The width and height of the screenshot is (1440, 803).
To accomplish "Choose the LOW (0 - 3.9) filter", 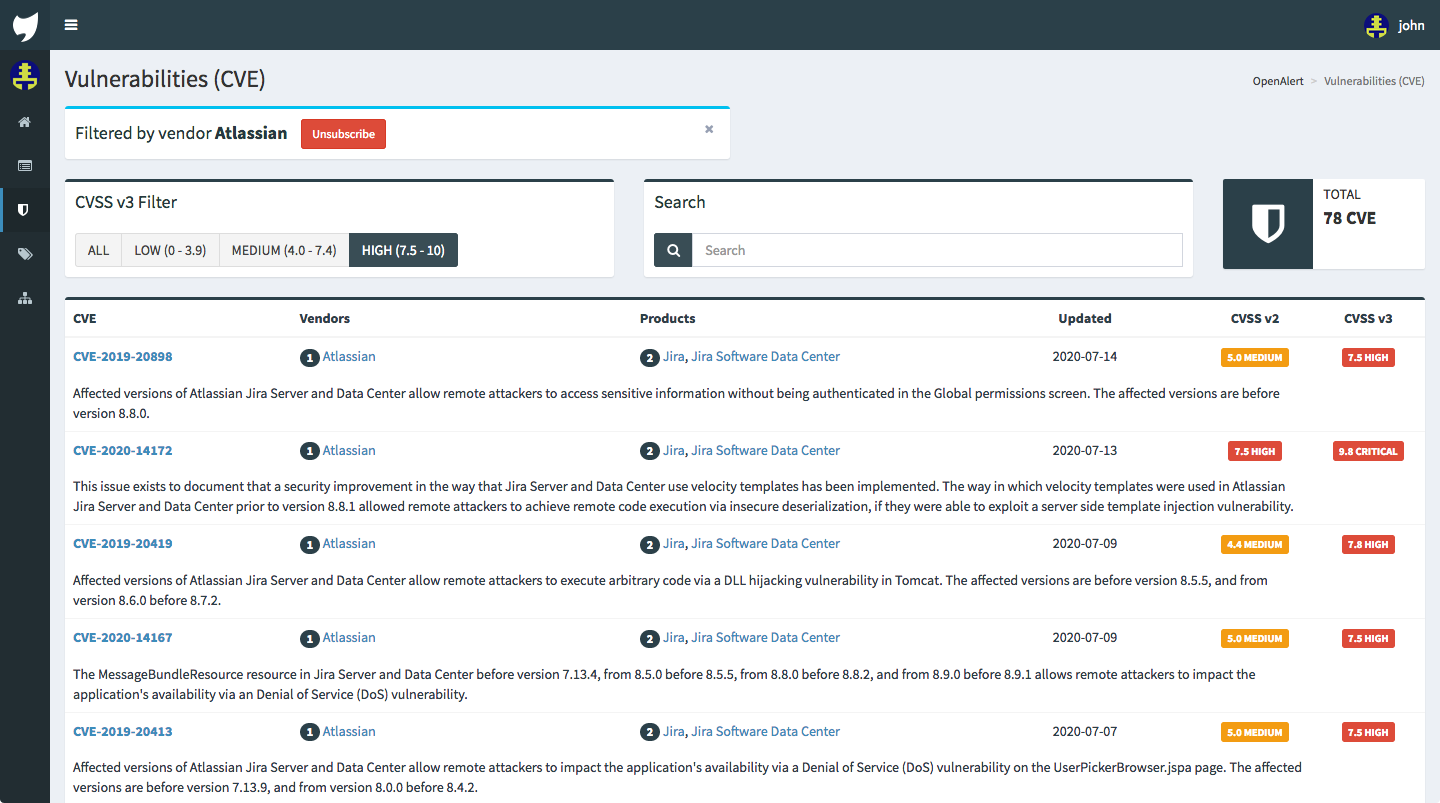I will coord(170,250).
